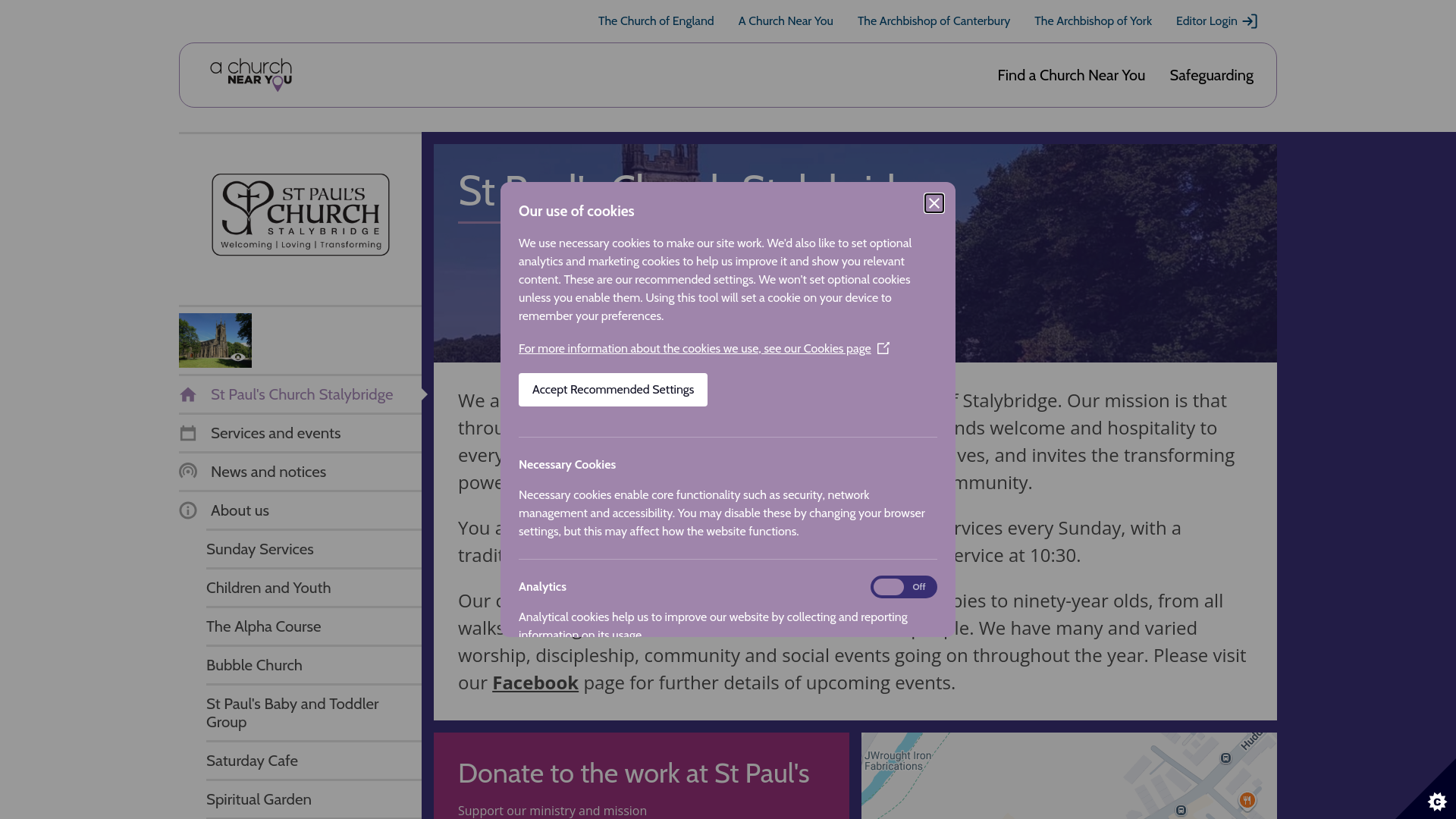Close the cookies dialog with X
Image resolution: width=1456 pixels, height=819 pixels.
coord(934,203)
